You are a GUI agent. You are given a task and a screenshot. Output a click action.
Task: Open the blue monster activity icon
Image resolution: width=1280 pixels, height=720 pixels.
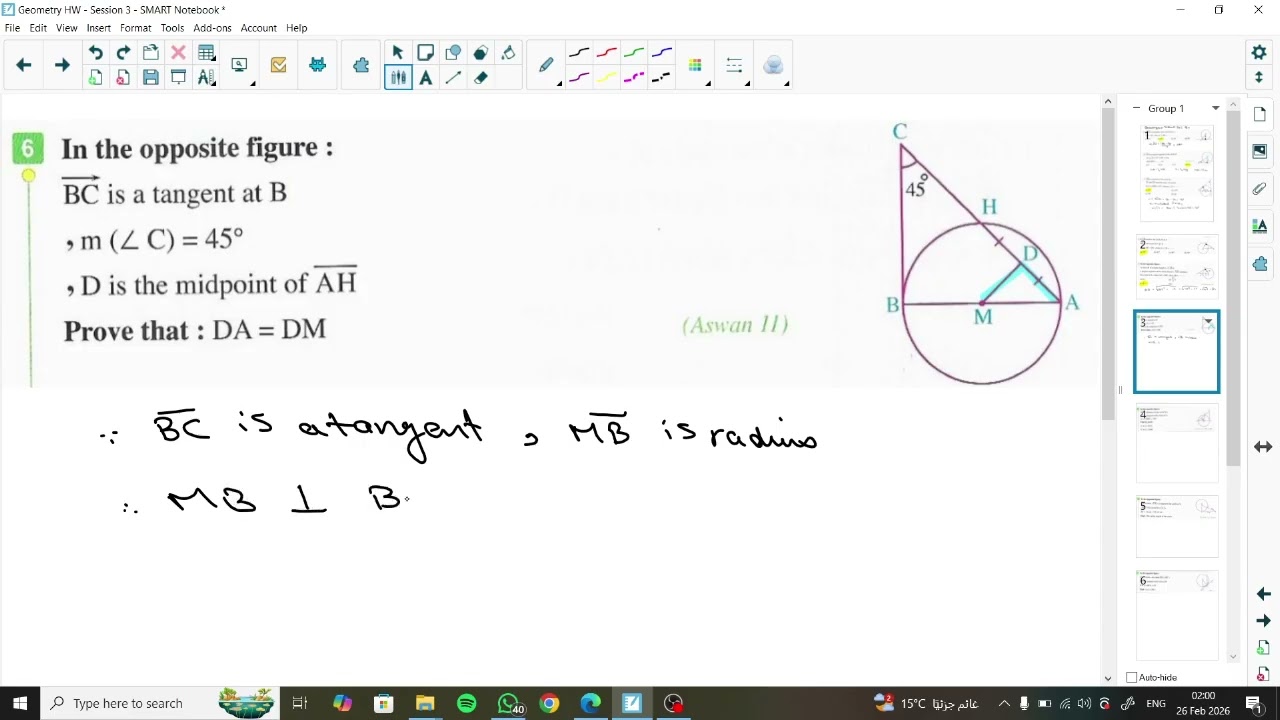[x=318, y=65]
